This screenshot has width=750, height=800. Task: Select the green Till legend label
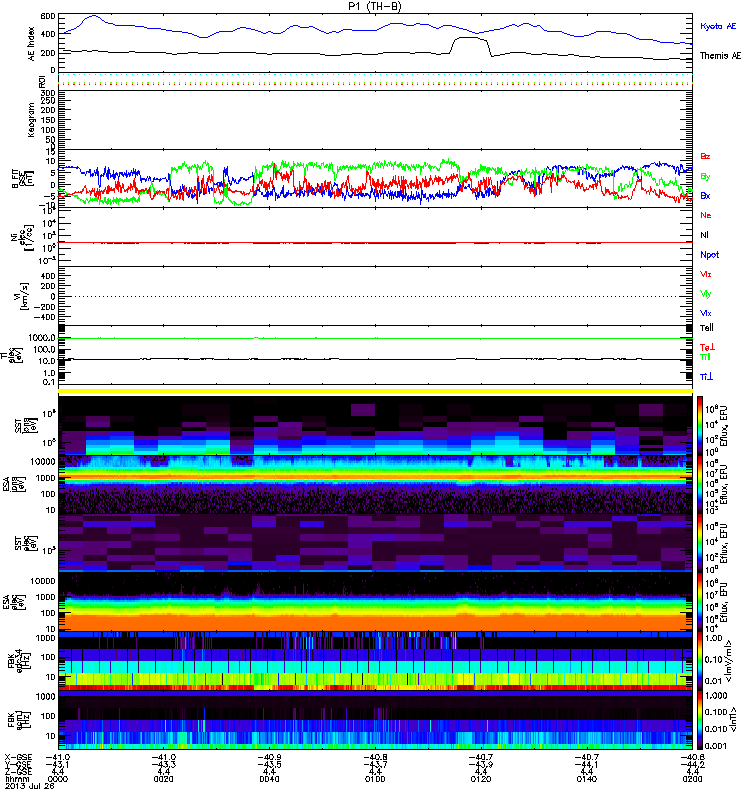(705, 357)
